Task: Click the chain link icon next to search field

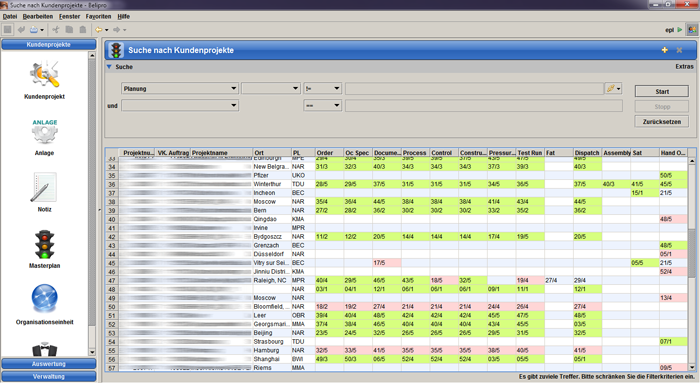Action: click(x=610, y=88)
